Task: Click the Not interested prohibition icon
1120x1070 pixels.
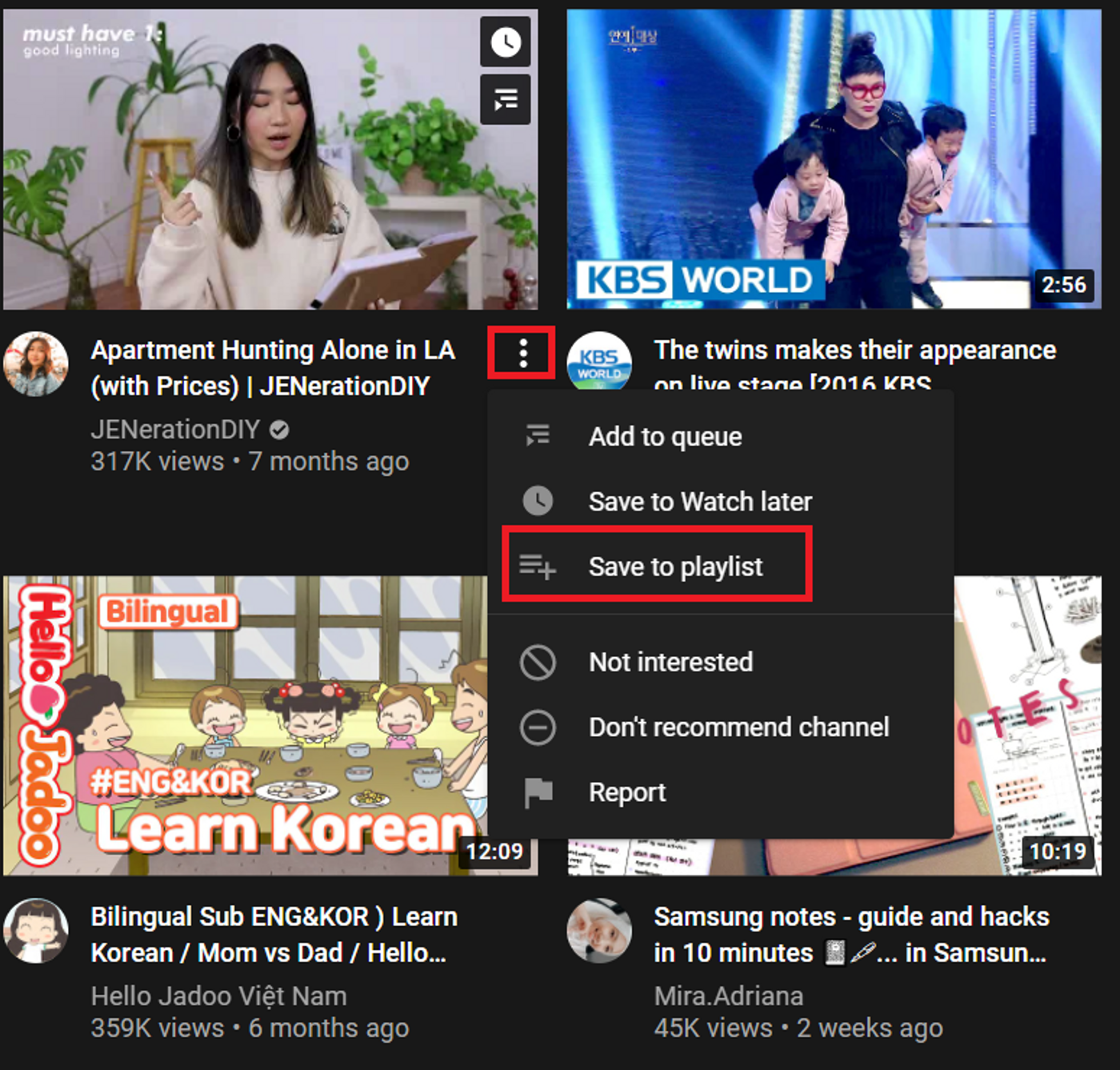Action: 538,662
